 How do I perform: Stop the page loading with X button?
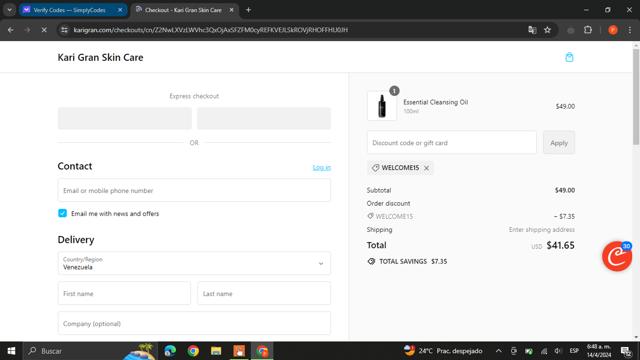[x=44, y=30]
